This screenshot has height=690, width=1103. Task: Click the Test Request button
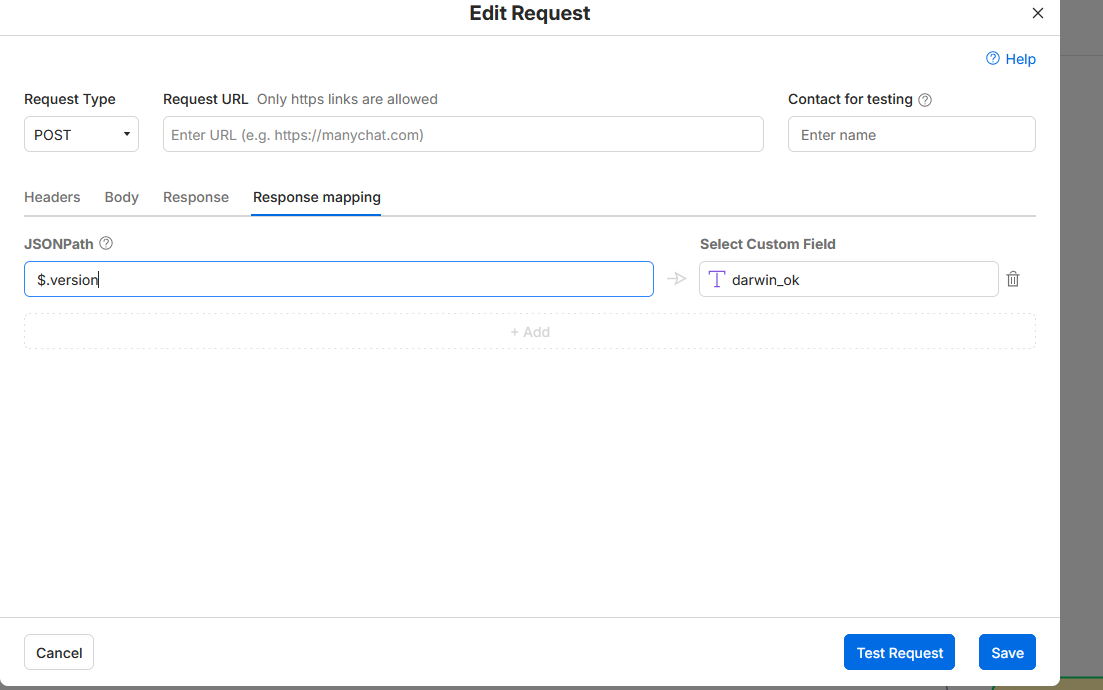[x=899, y=652]
